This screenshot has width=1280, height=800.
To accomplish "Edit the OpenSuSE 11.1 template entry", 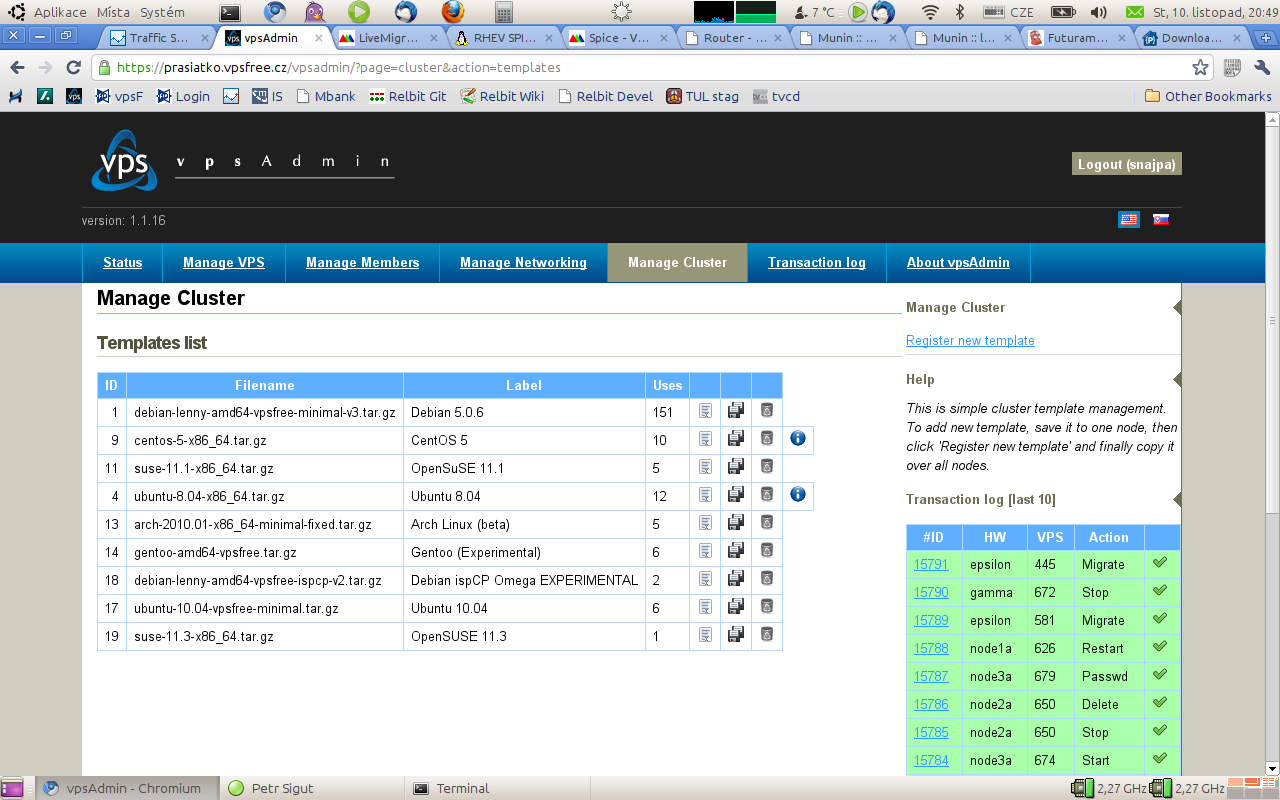I will pyautogui.click(x=705, y=467).
